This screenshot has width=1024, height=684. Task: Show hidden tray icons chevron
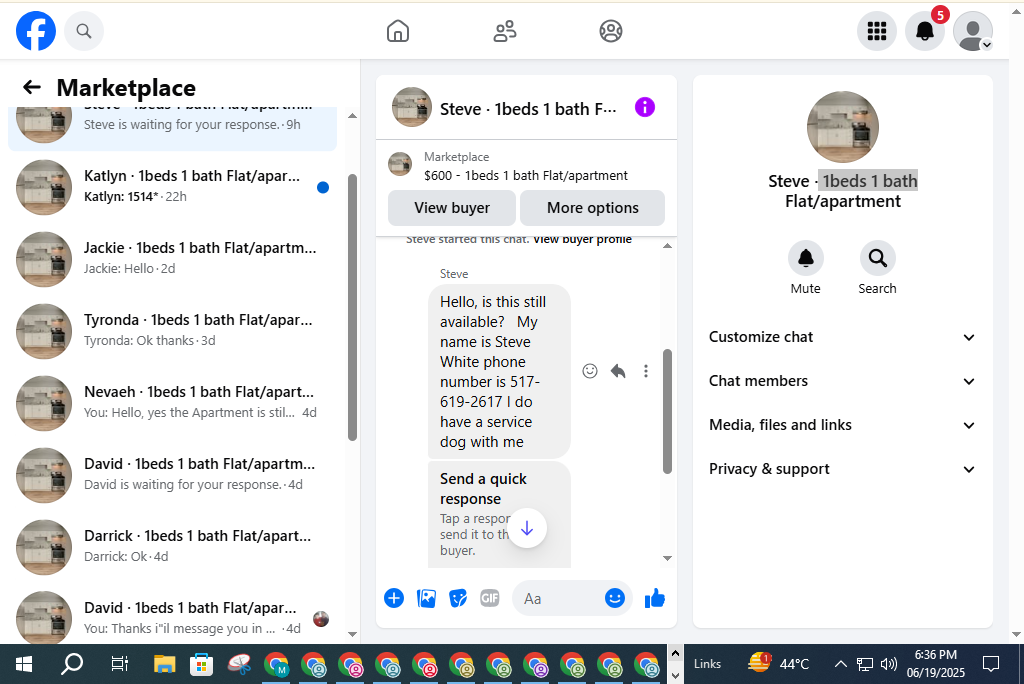[x=840, y=664]
